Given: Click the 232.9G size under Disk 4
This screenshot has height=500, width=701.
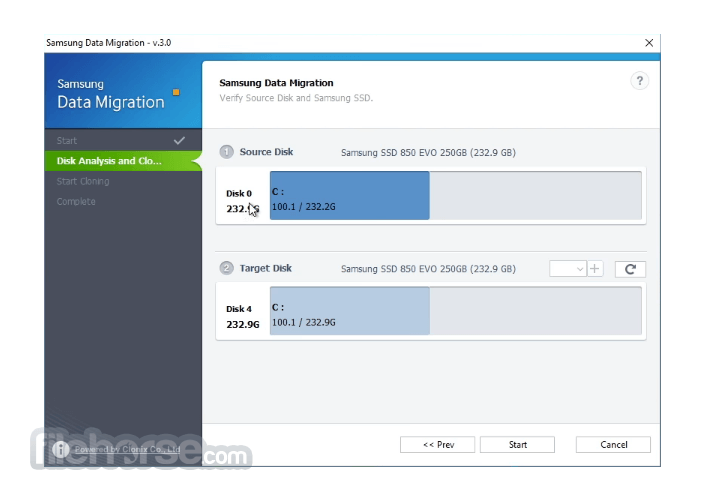Looking at the screenshot, I should point(243,324).
